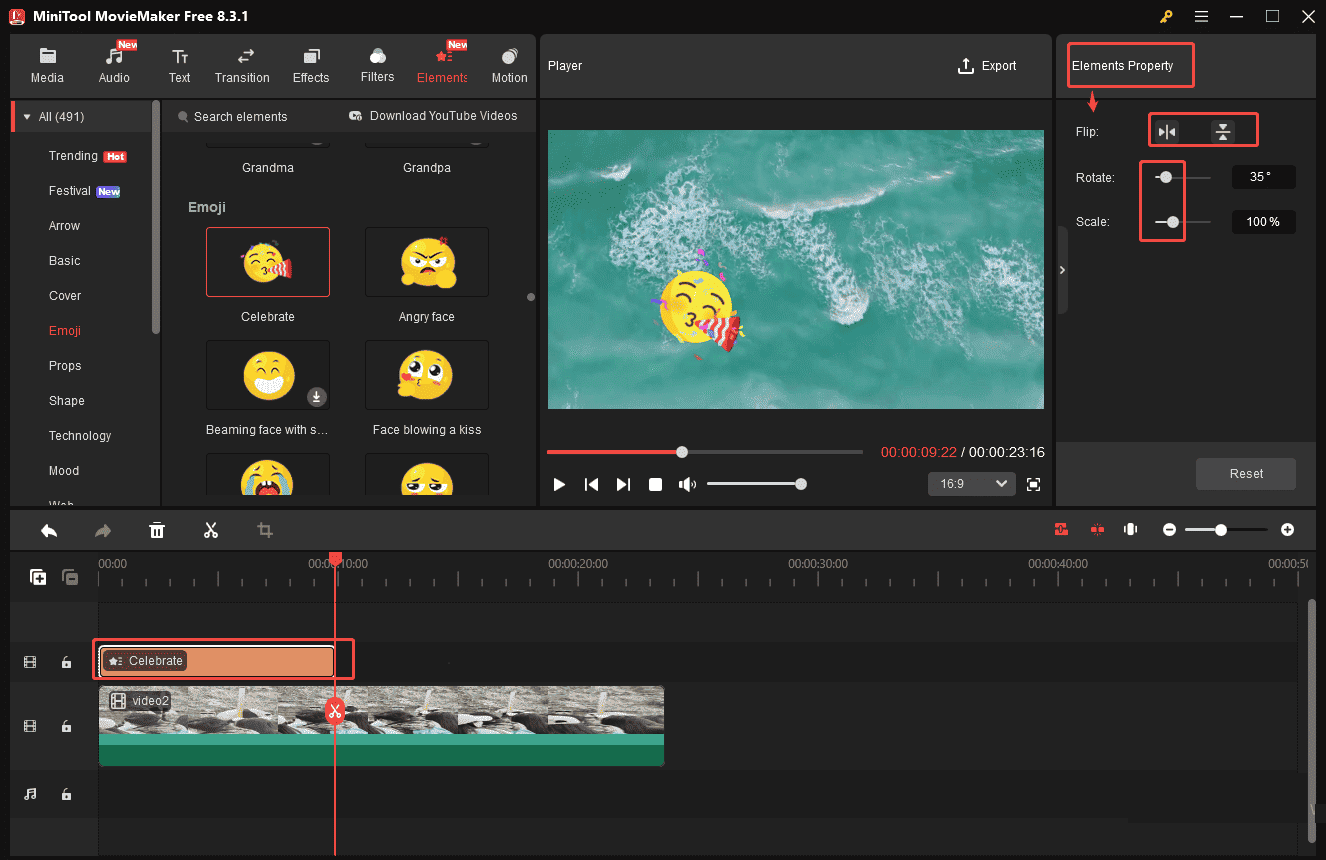The height and width of the screenshot is (860, 1326).
Task: Add a new track with the plus icon
Action: 38,577
